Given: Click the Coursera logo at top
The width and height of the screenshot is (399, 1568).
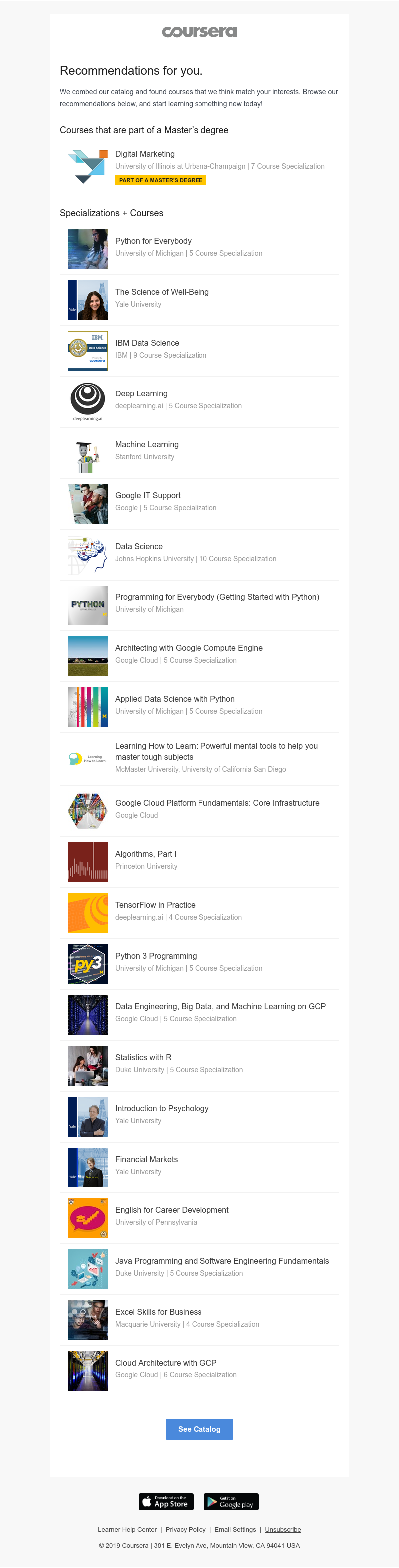Looking at the screenshot, I should (199, 31).
